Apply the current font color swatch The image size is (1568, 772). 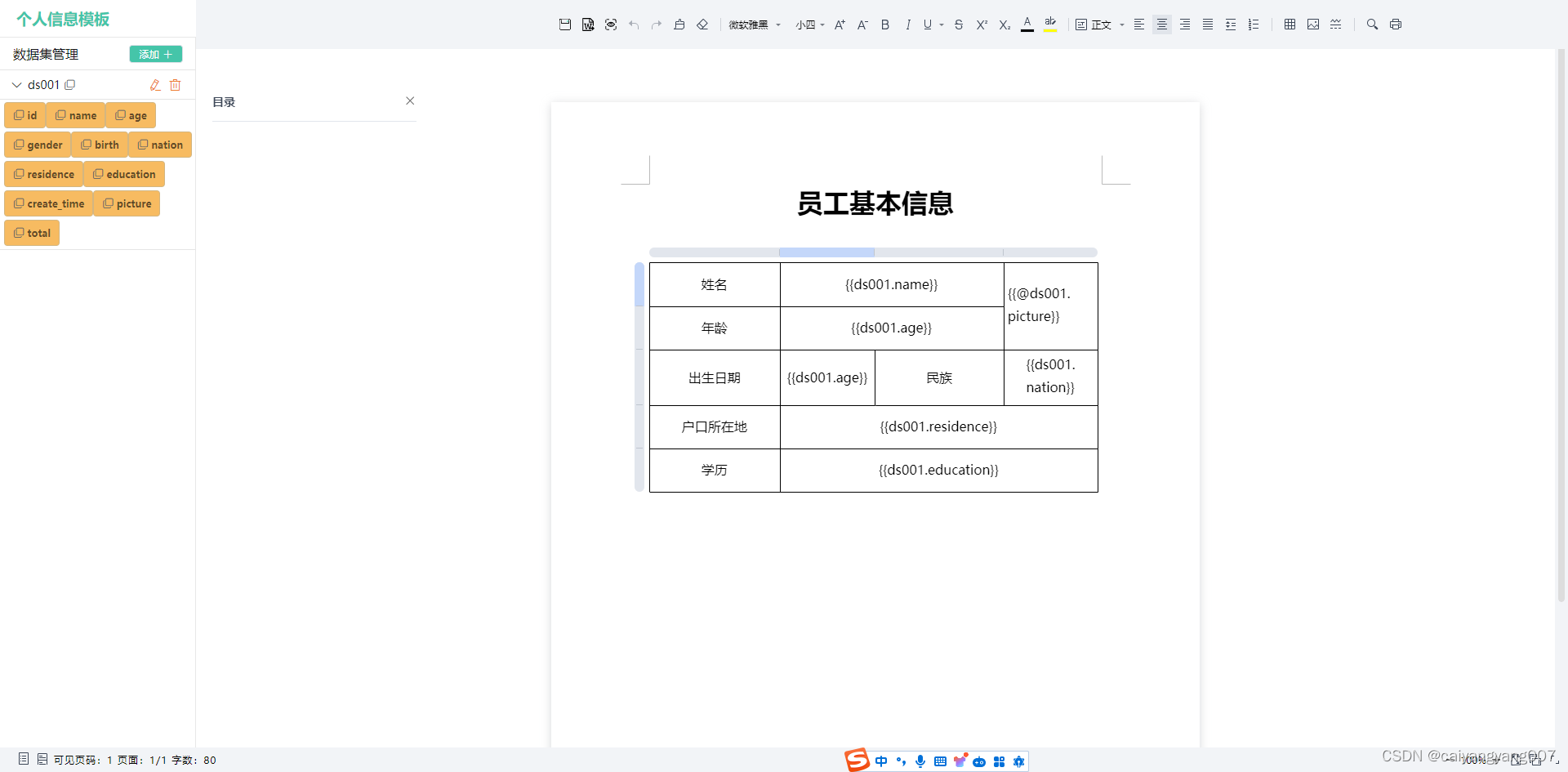(1027, 25)
